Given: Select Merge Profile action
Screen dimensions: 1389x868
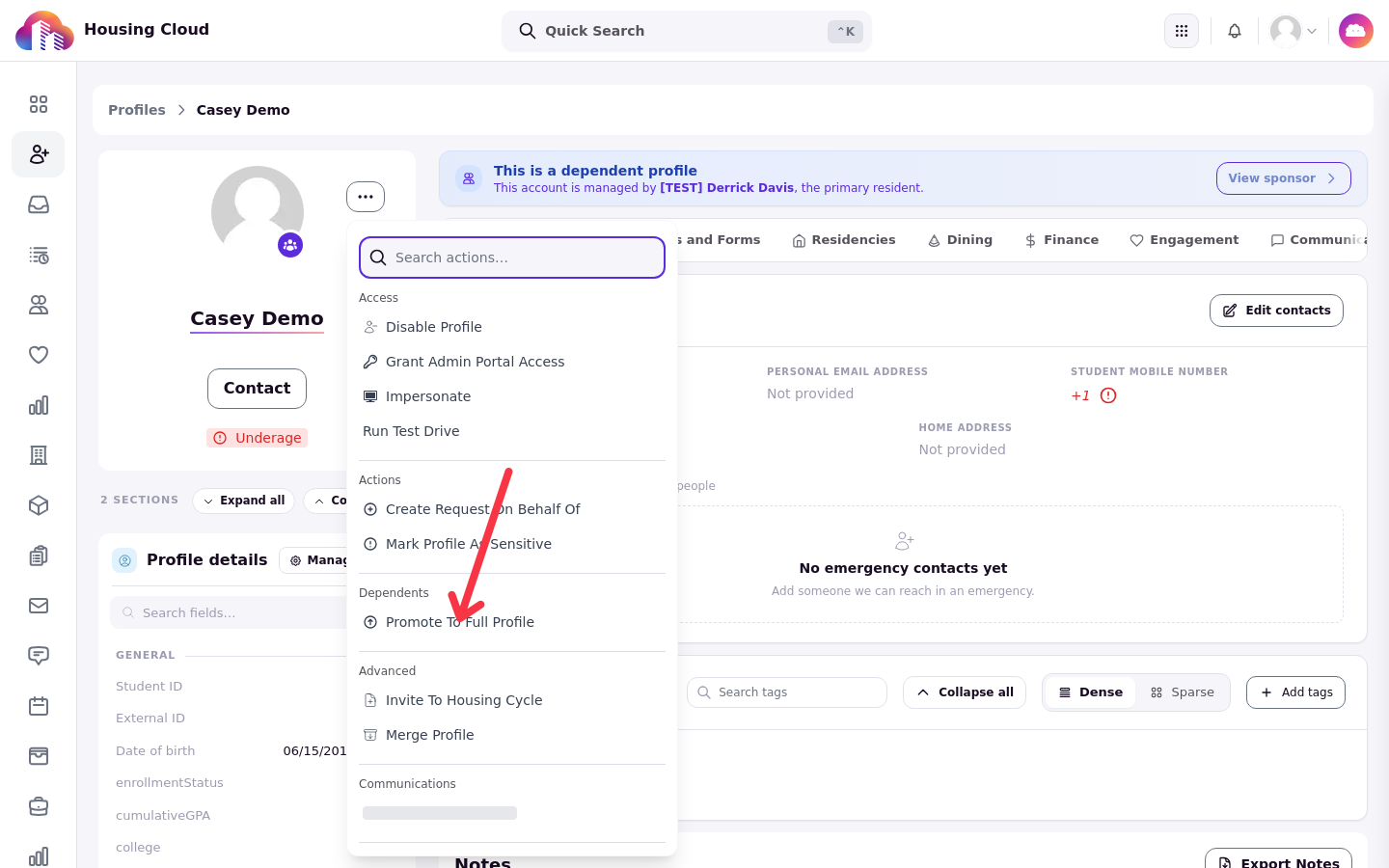Looking at the screenshot, I should [512, 735].
